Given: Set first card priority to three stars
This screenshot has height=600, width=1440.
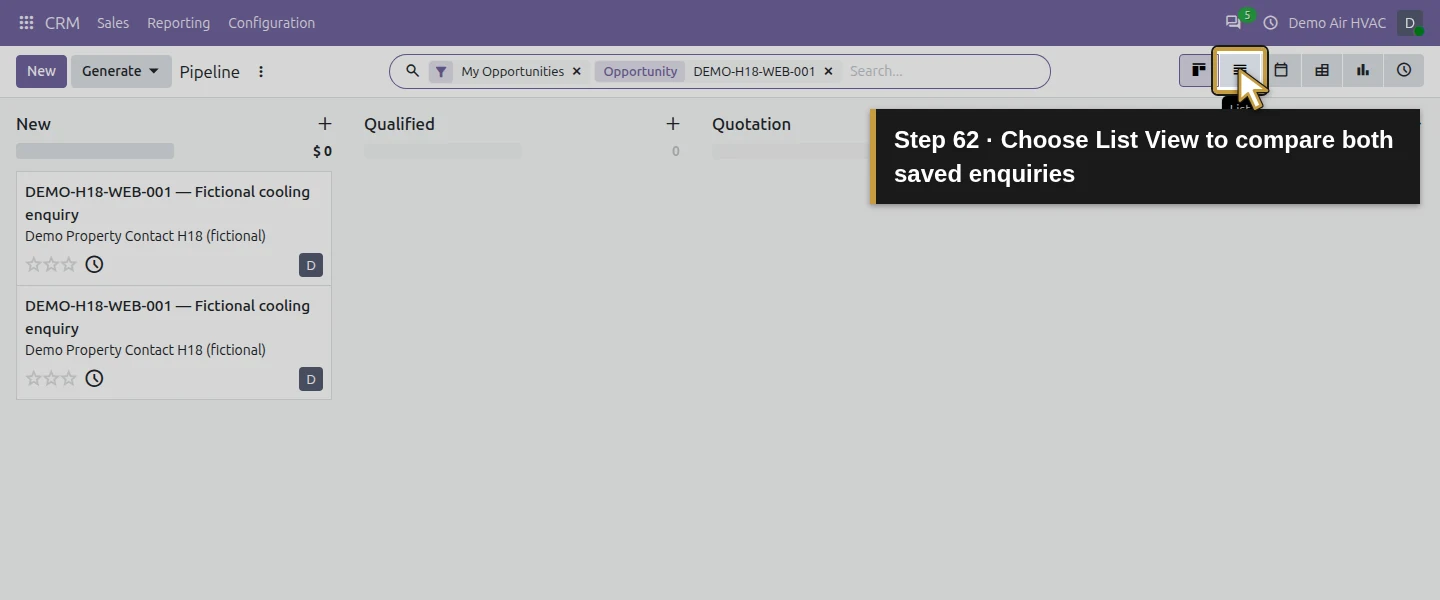Looking at the screenshot, I should (x=69, y=264).
